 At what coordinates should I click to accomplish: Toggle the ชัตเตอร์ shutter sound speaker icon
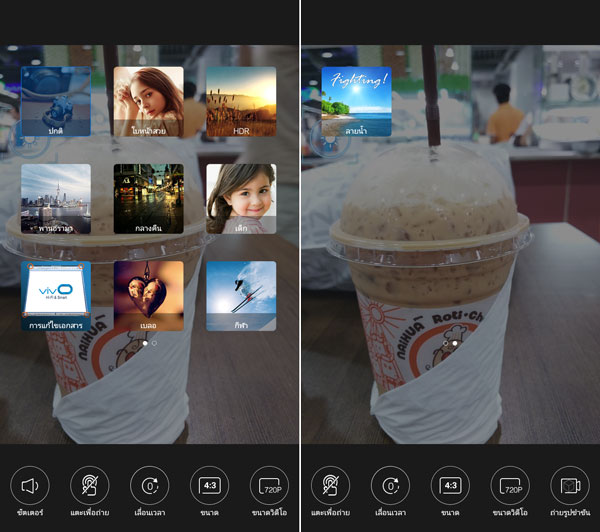pyautogui.click(x=30, y=486)
